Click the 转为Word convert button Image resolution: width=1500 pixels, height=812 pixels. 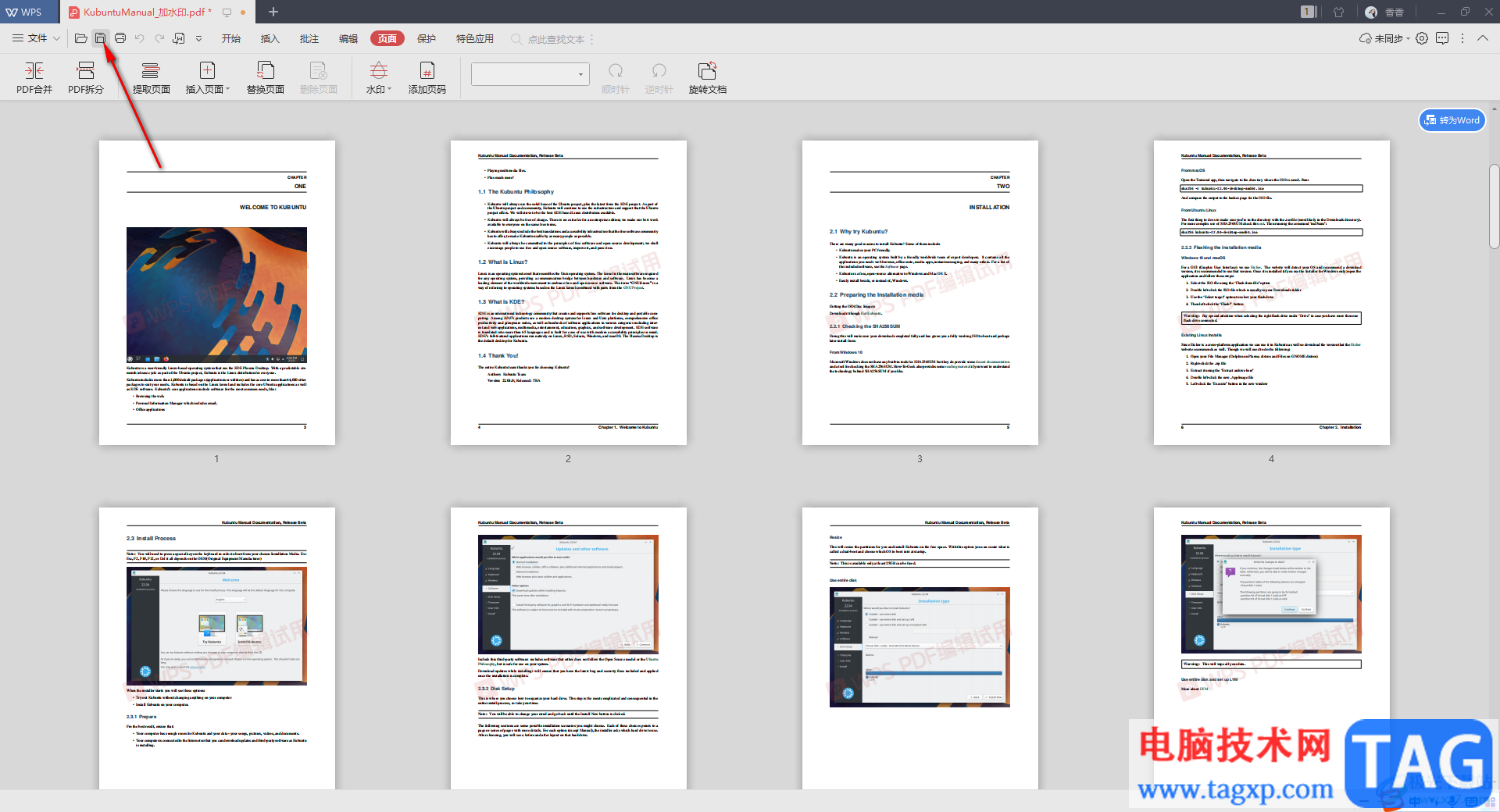[1452, 120]
